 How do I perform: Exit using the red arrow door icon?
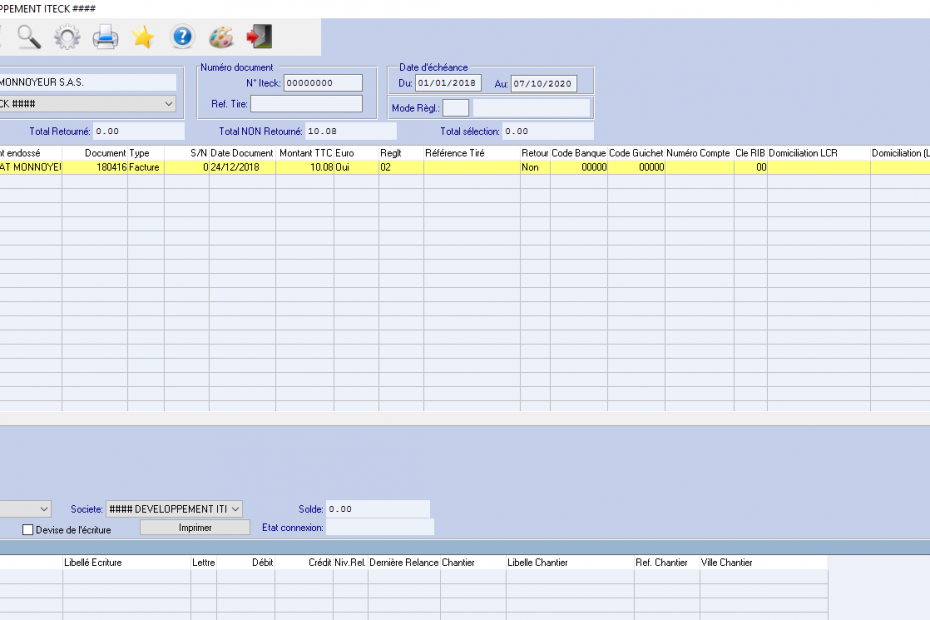pos(259,37)
